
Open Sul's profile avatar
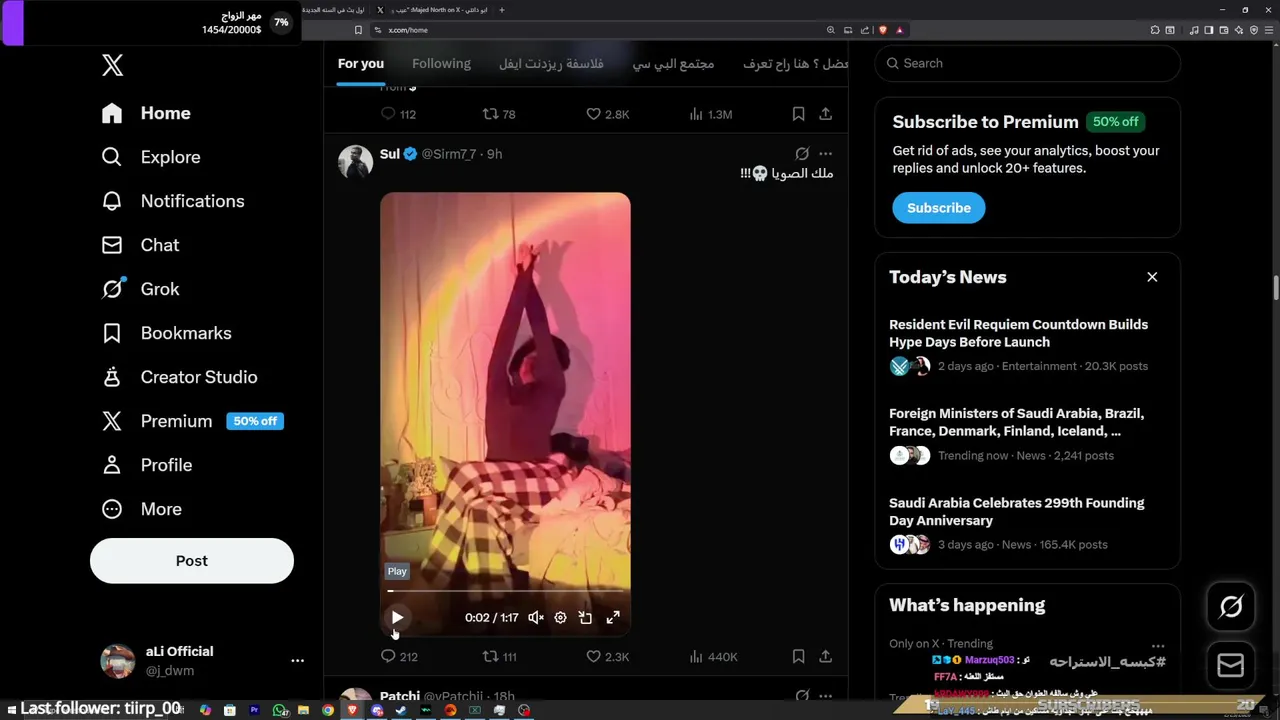point(355,161)
